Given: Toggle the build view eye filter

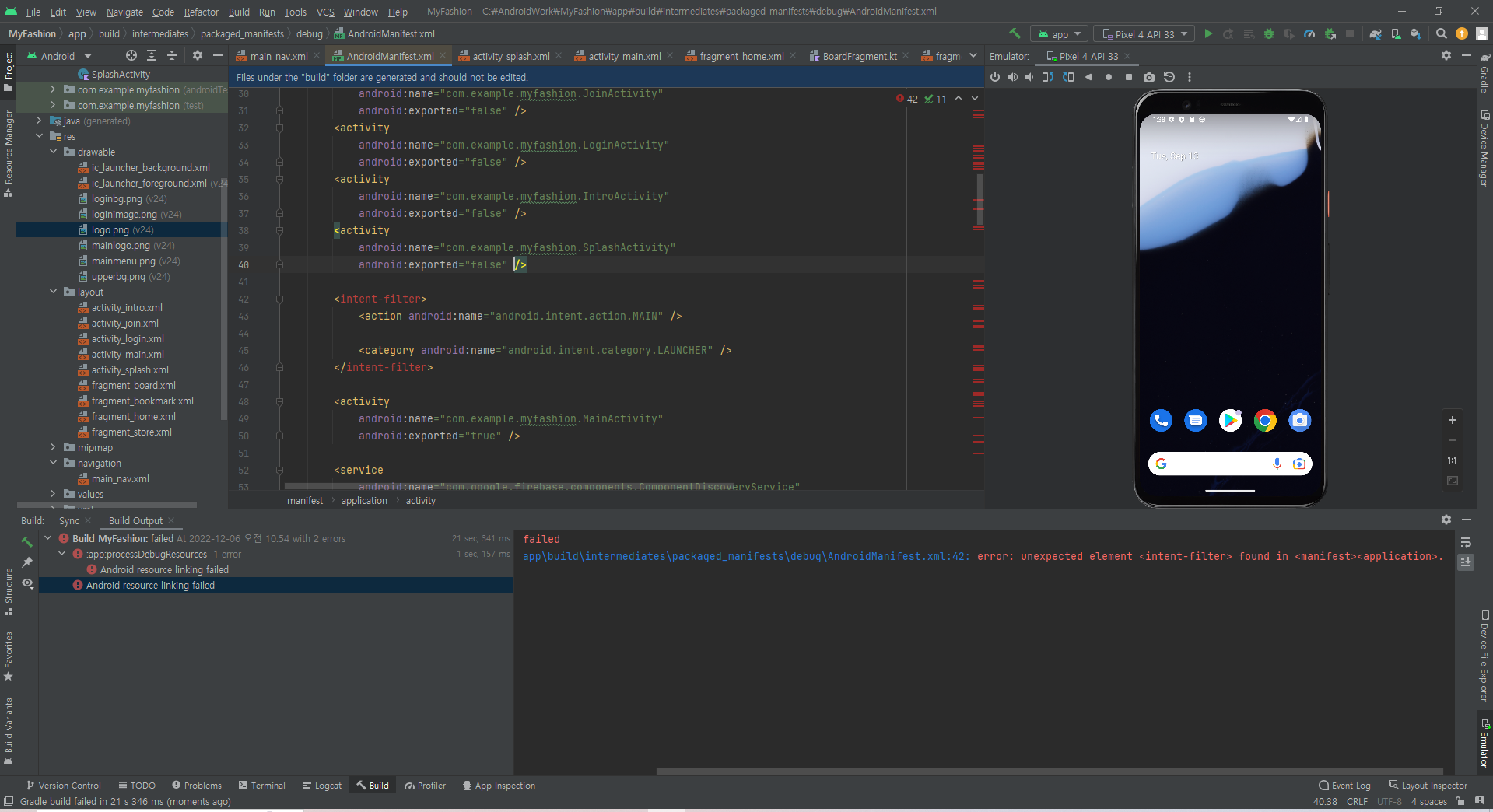Looking at the screenshot, I should (x=27, y=583).
